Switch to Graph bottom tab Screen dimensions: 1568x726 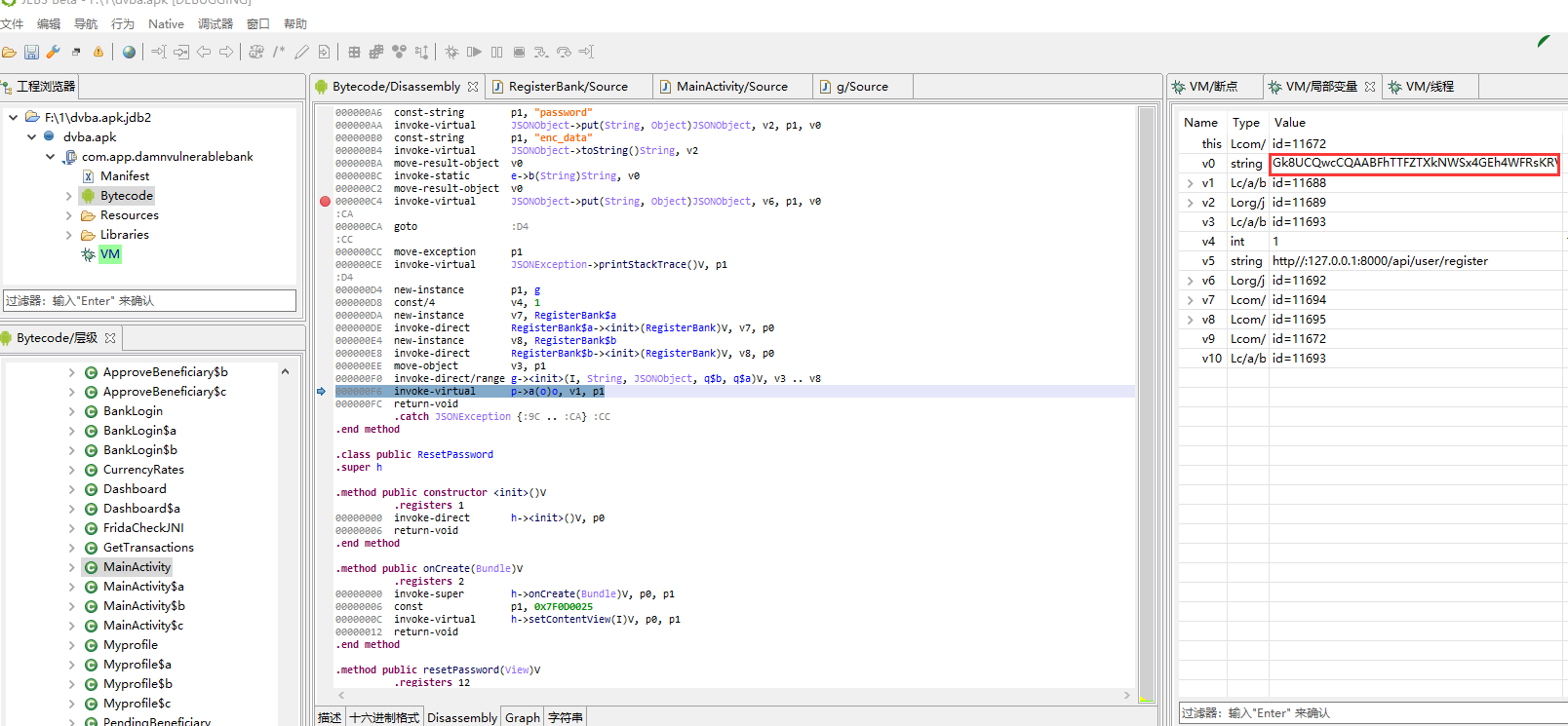[523, 717]
